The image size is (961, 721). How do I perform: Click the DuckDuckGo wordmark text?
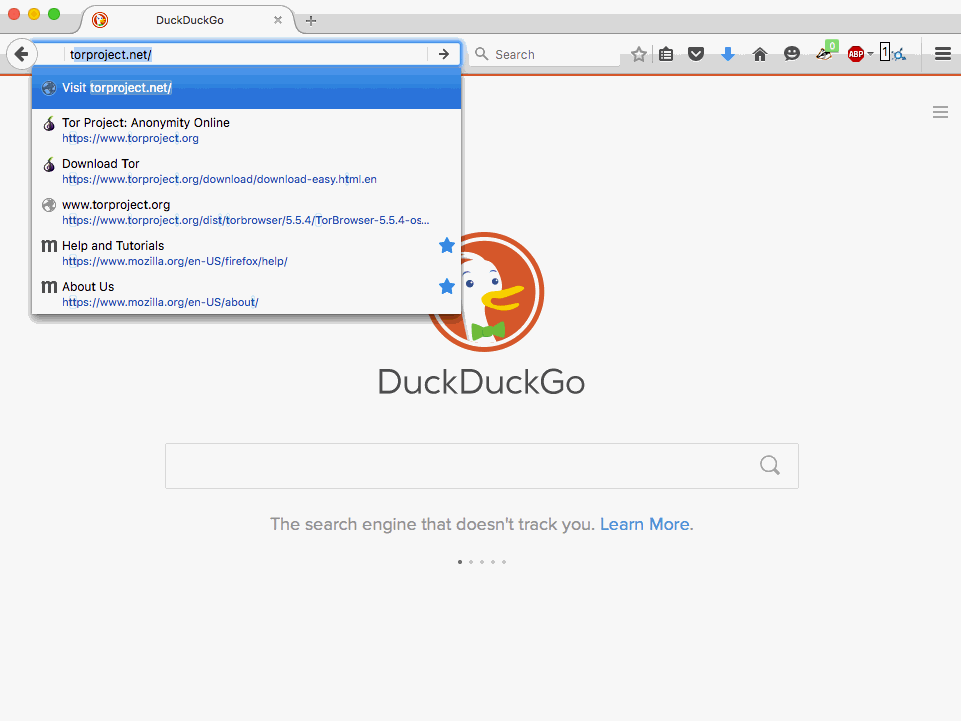(x=481, y=382)
